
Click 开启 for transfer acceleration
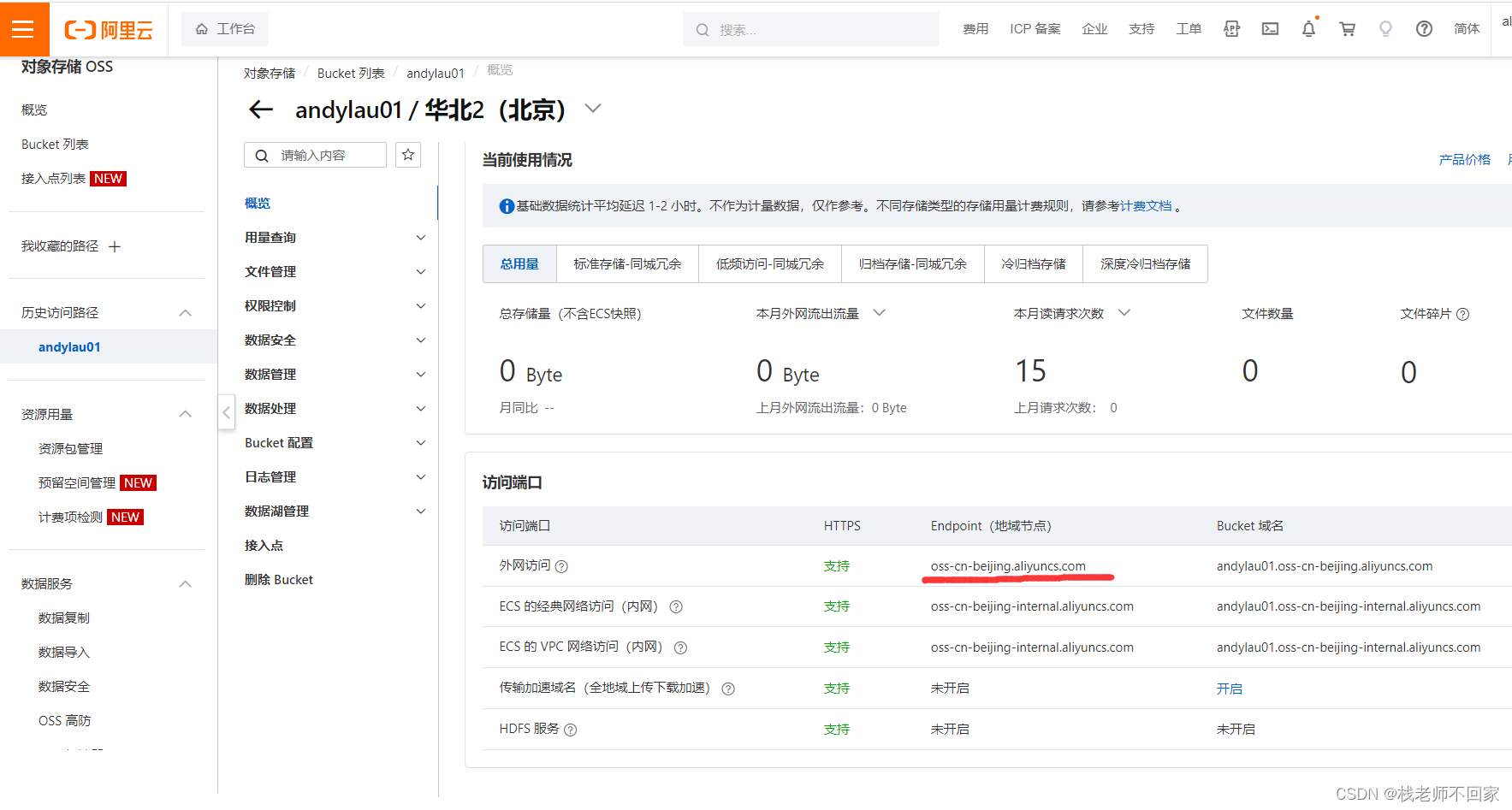click(1230, 689)
